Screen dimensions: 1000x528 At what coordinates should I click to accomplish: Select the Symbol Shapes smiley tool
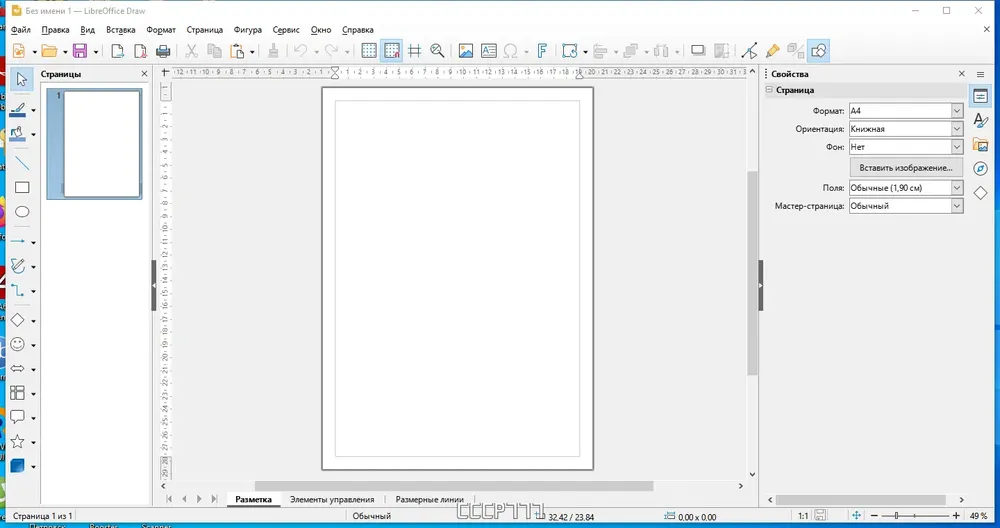point(18,344)
